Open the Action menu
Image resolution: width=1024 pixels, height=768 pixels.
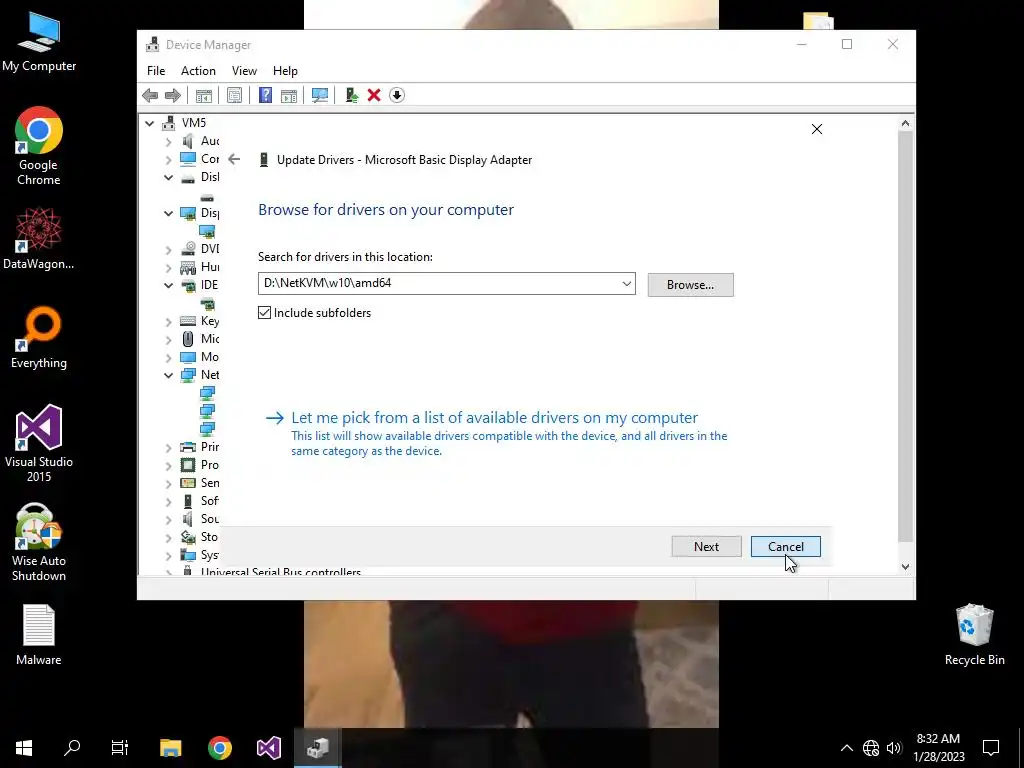(x=198, y=71)
